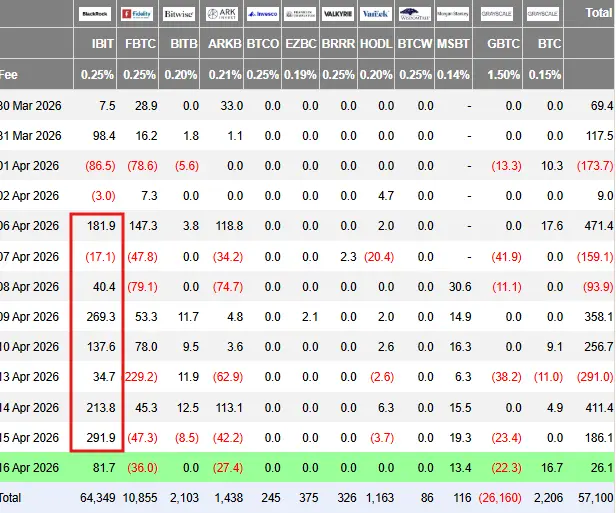Click the 0.15% fee cell
Image resolution: width=616 pixels, height=513 pixels.
click(x=545, y=75)
